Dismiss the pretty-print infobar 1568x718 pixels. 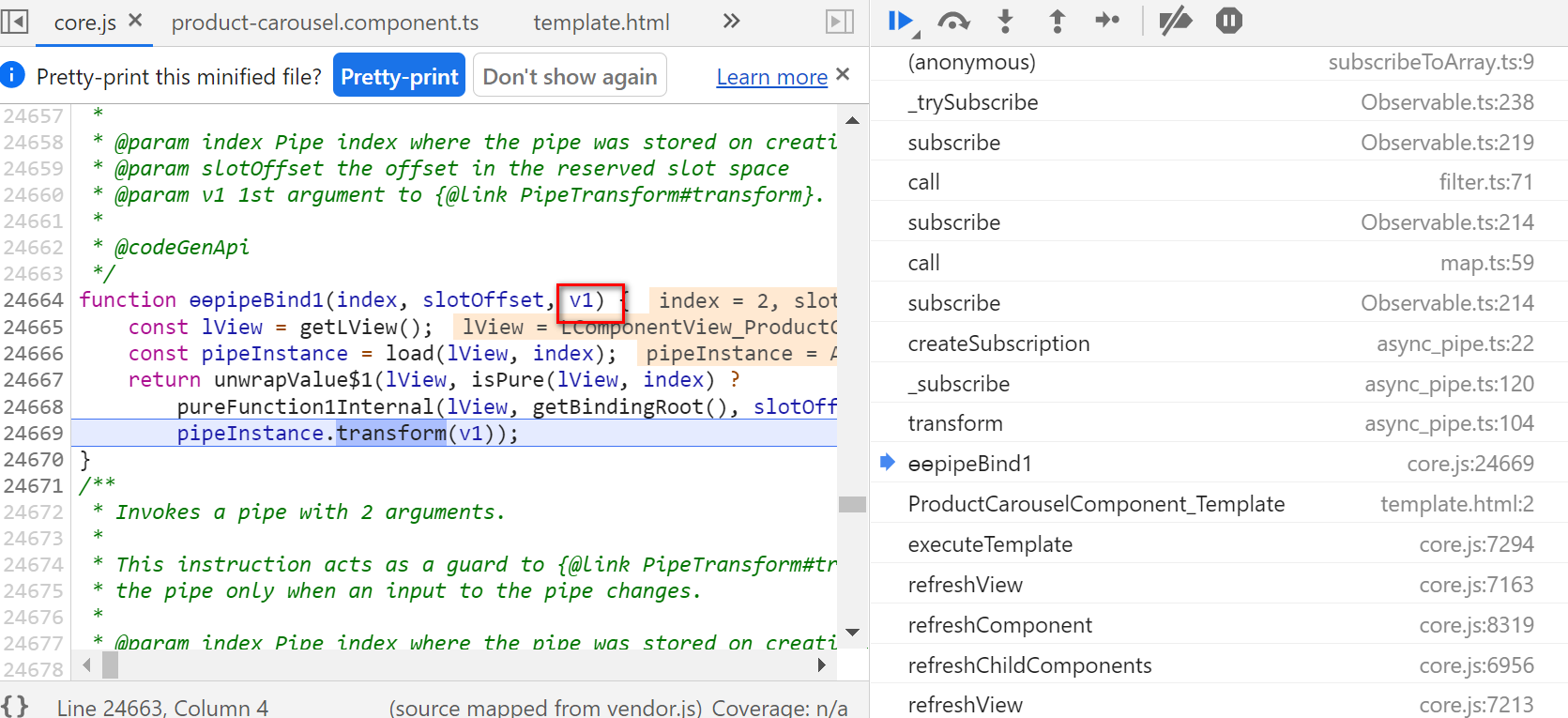[843, 74]
